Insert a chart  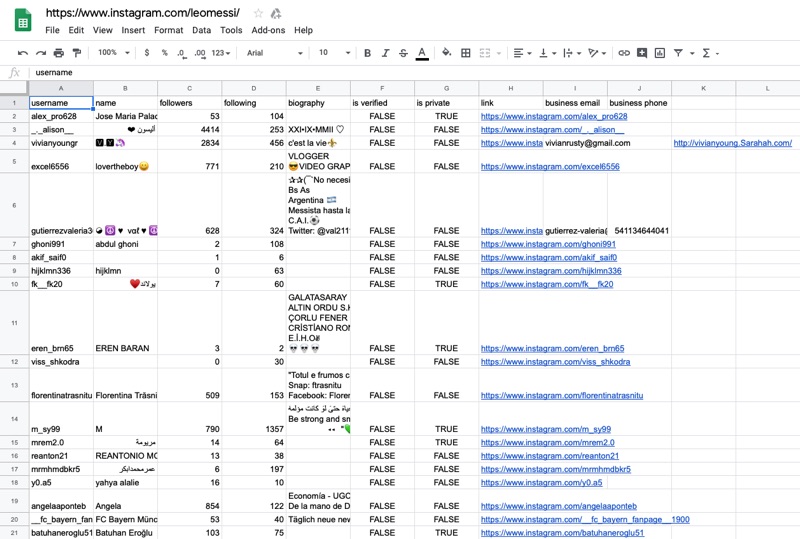tap(660, 53)
